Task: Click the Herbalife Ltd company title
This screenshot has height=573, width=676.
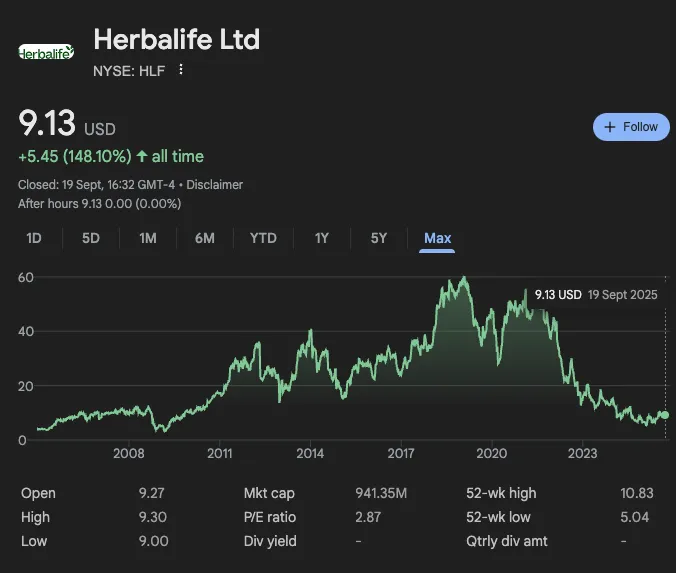Action: point(177,39)
